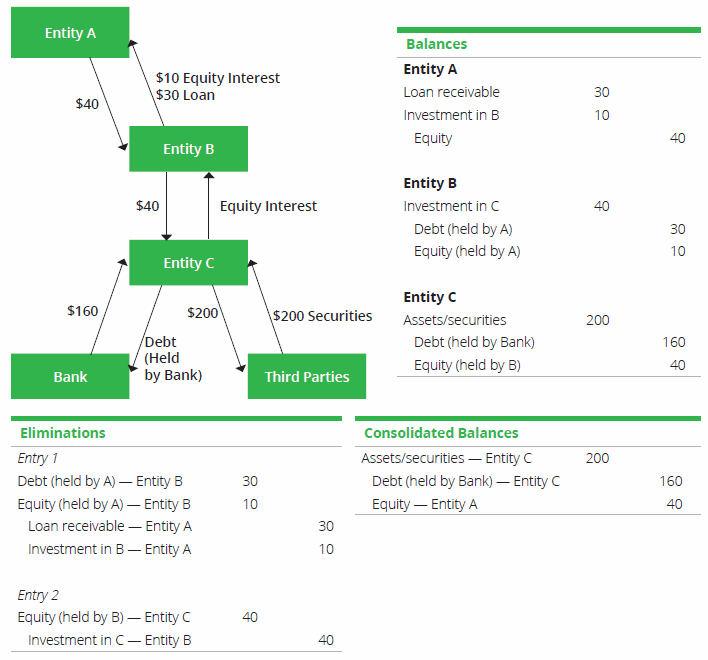Click the Balances section heading
Image resolution: width=708 pixels, height=660 pixels.
coord(436,44)
